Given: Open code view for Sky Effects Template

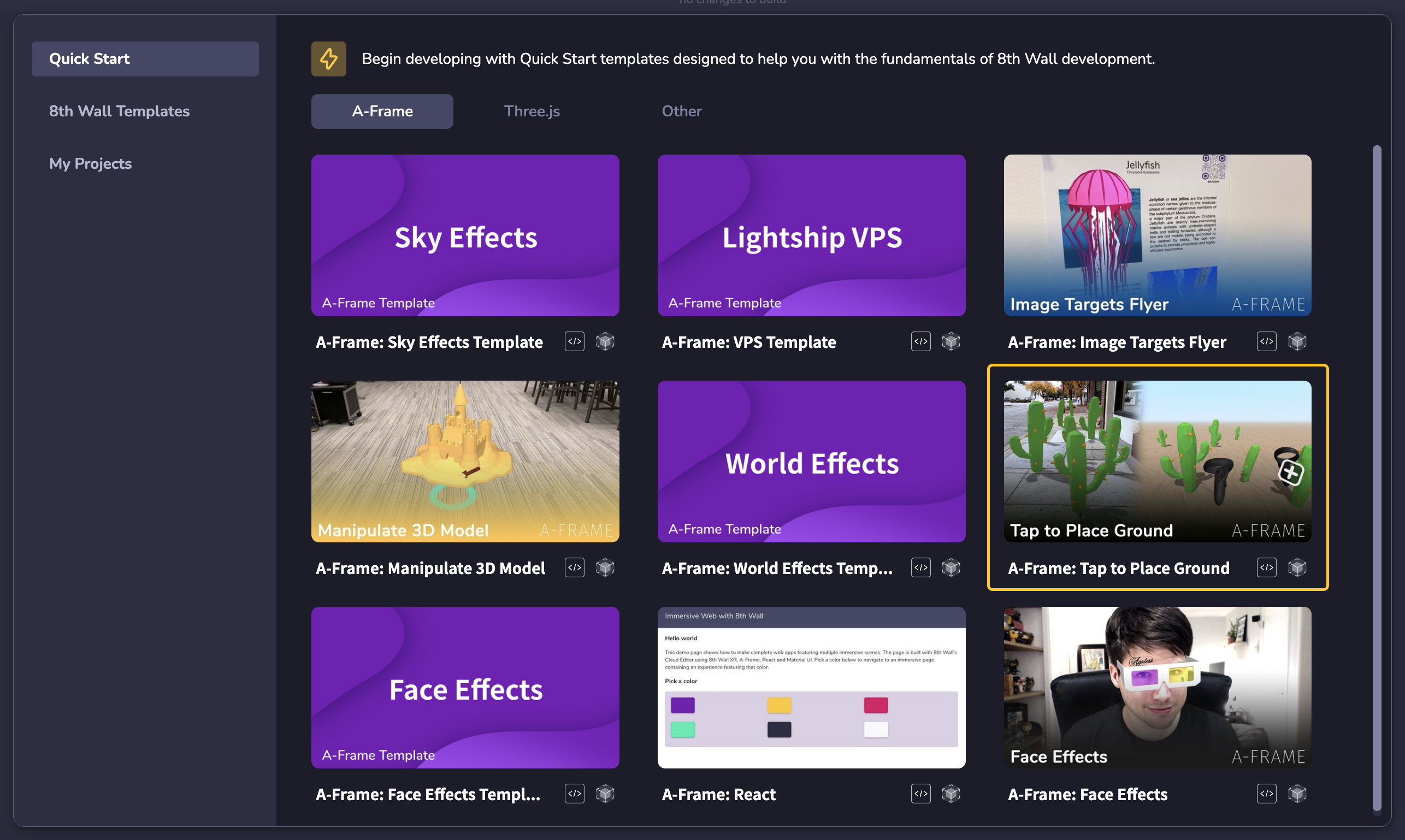Looking at the screenshot, I should [575, 341].
